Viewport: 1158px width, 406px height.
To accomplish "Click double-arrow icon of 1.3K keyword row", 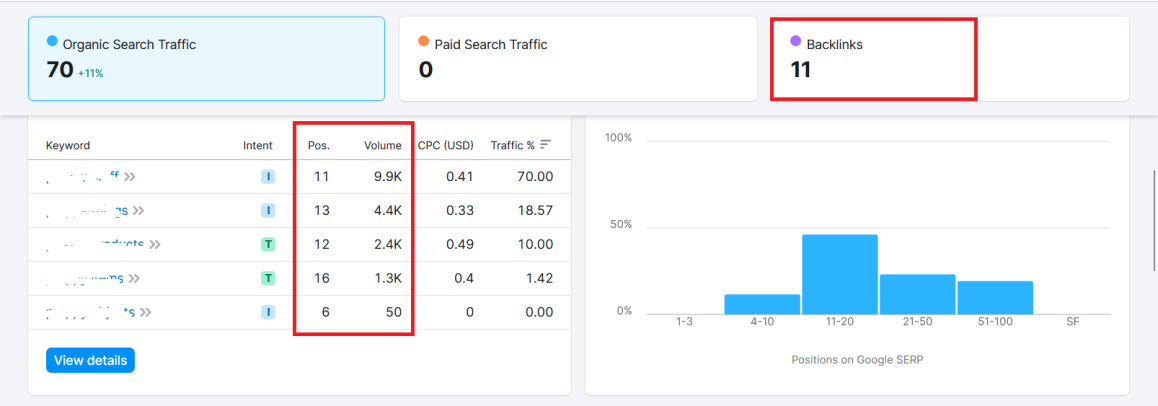I will (x=134, y=278).
